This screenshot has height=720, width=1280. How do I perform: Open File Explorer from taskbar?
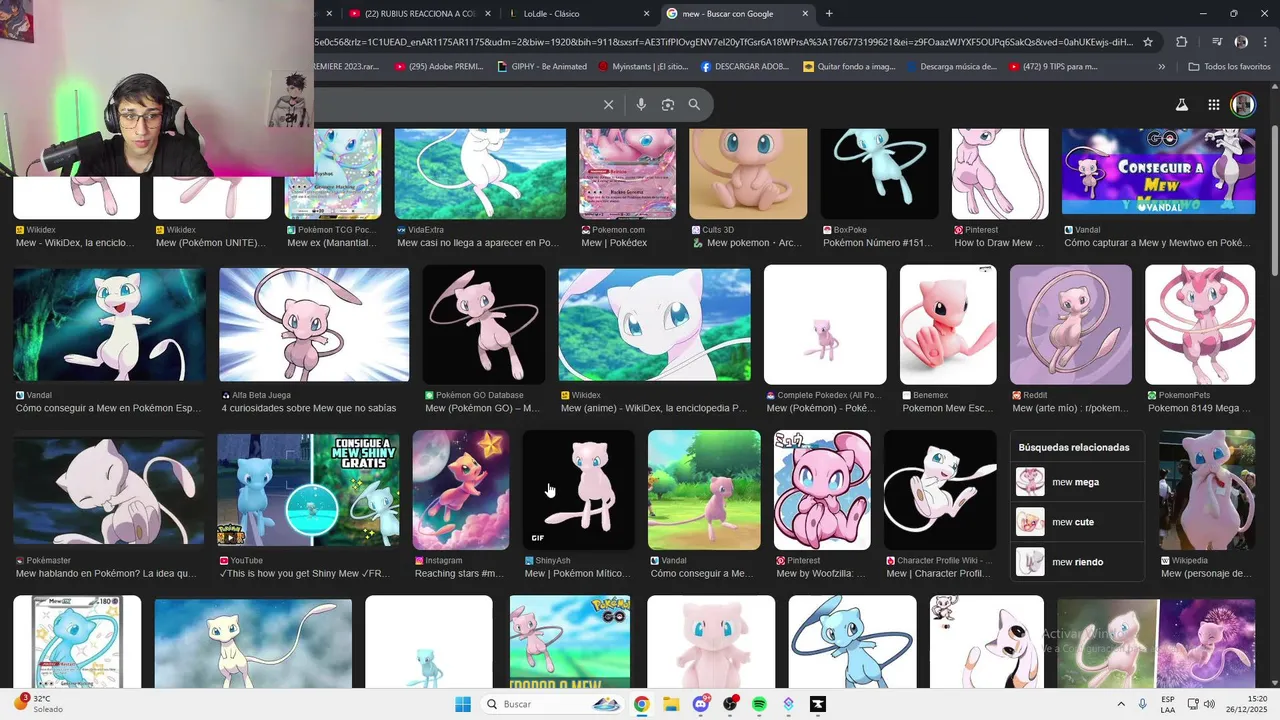point(671,704)
